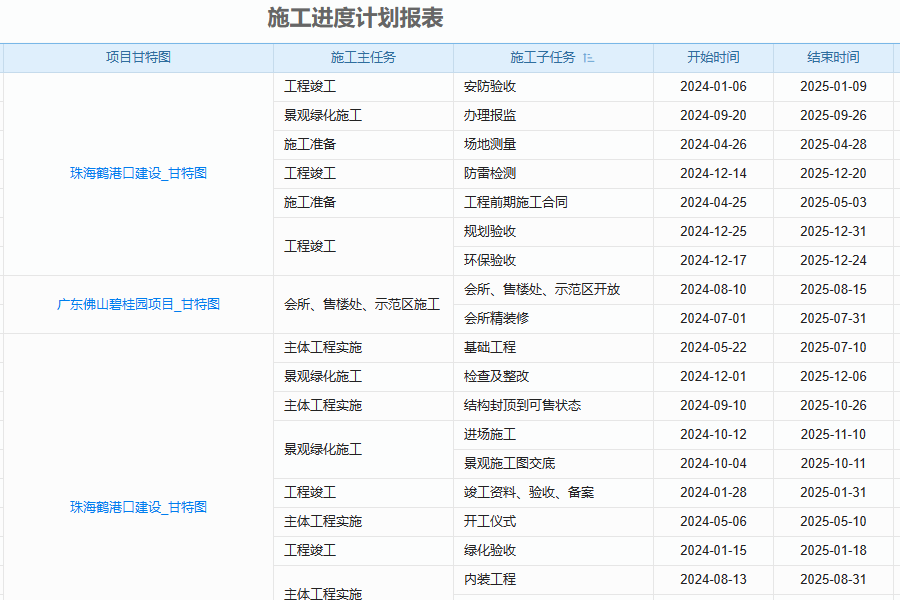Select the 绿化验收 subtask cell

pyautogui.click(x=553, y=551)
